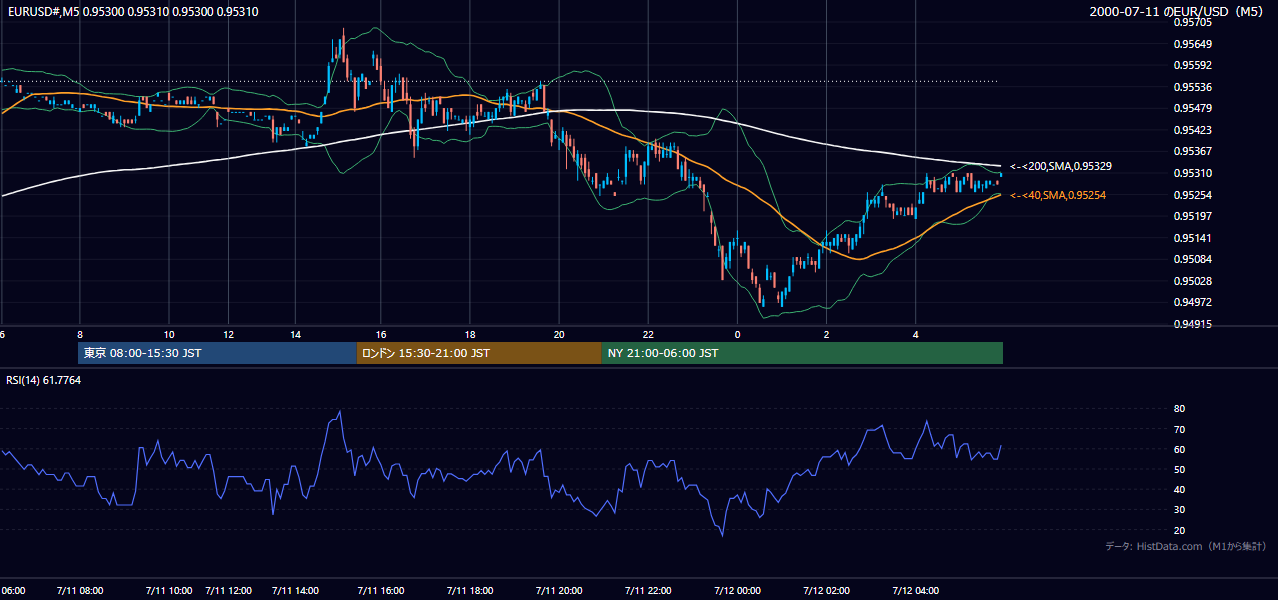This screenshot has width=1278, height=600.
Task: Click the HistData.com data source credit
Action: 1186,546
